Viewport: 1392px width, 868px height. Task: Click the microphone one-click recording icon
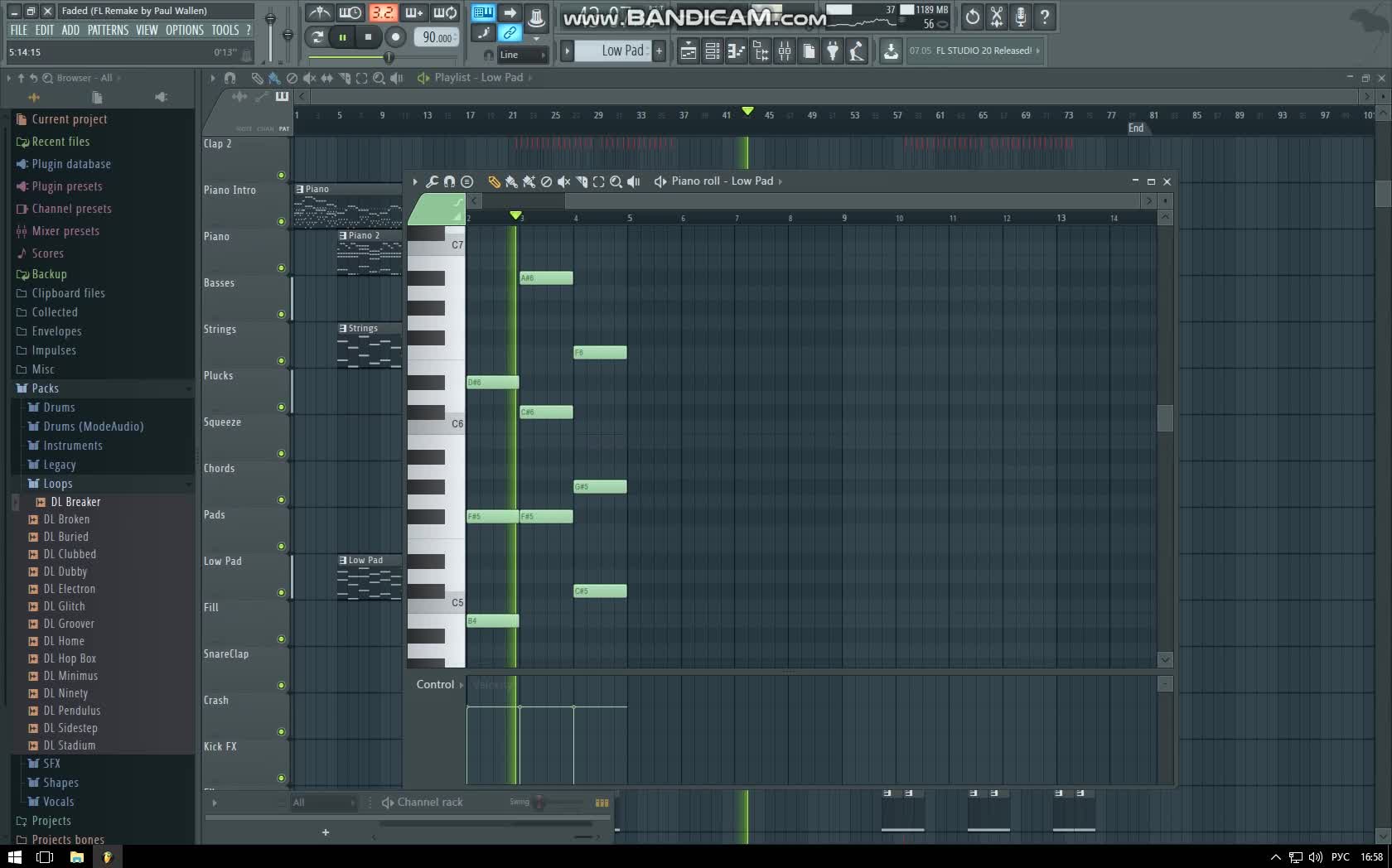(x=1021, y=17)
